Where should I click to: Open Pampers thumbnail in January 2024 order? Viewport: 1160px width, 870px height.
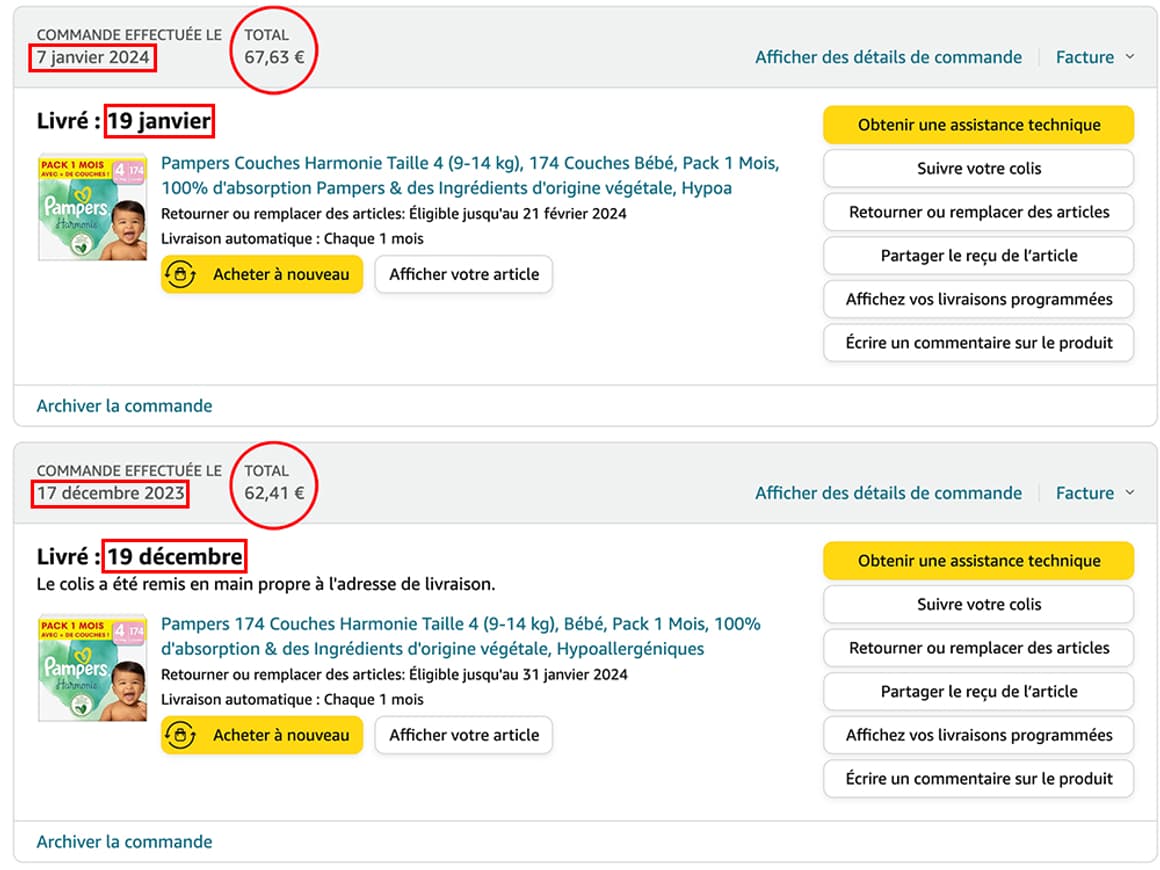click(92, 207)
